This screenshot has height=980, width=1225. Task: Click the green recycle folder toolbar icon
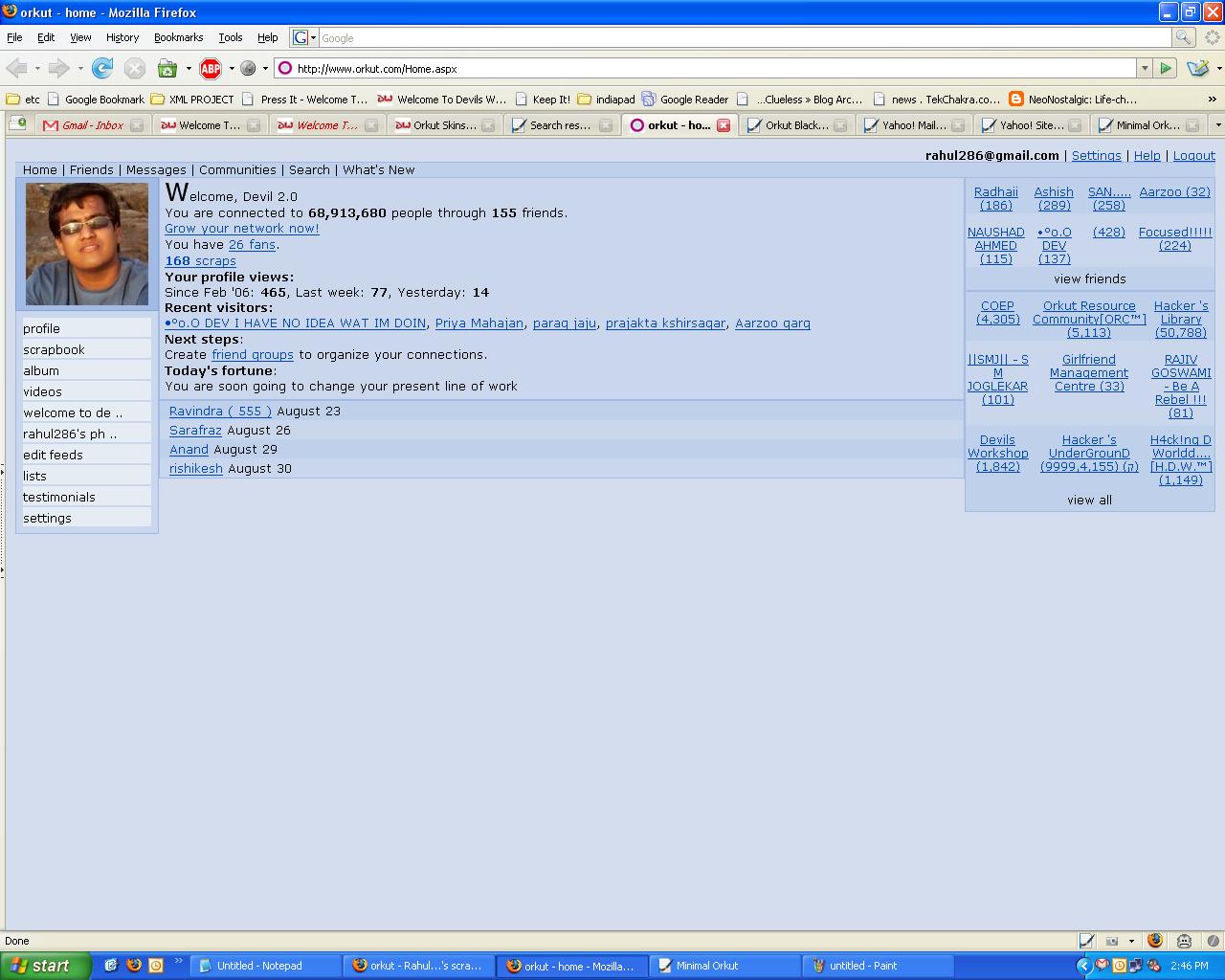pyautogui.click(x=167, y=68)
